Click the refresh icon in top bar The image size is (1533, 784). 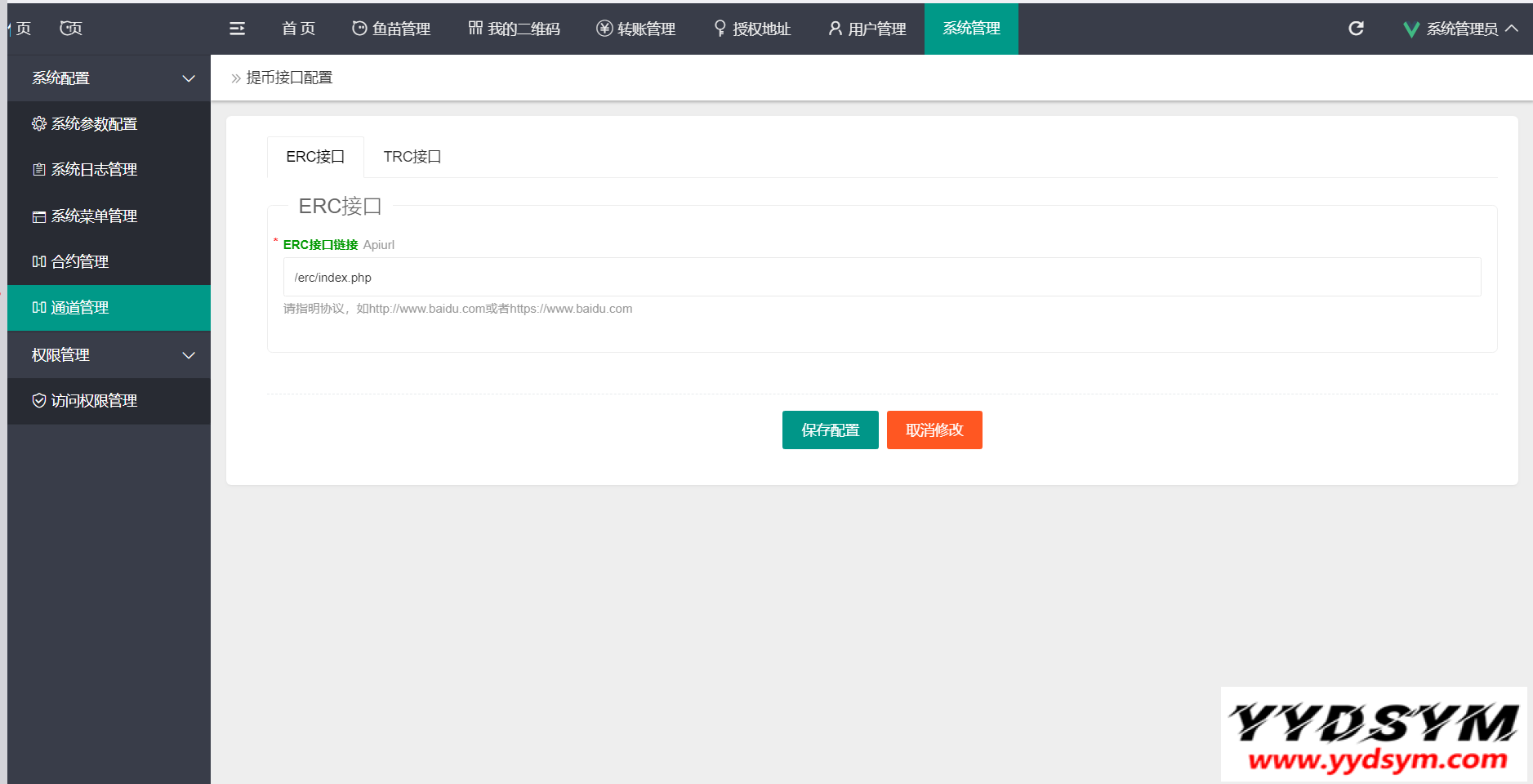coord(1356,29)
